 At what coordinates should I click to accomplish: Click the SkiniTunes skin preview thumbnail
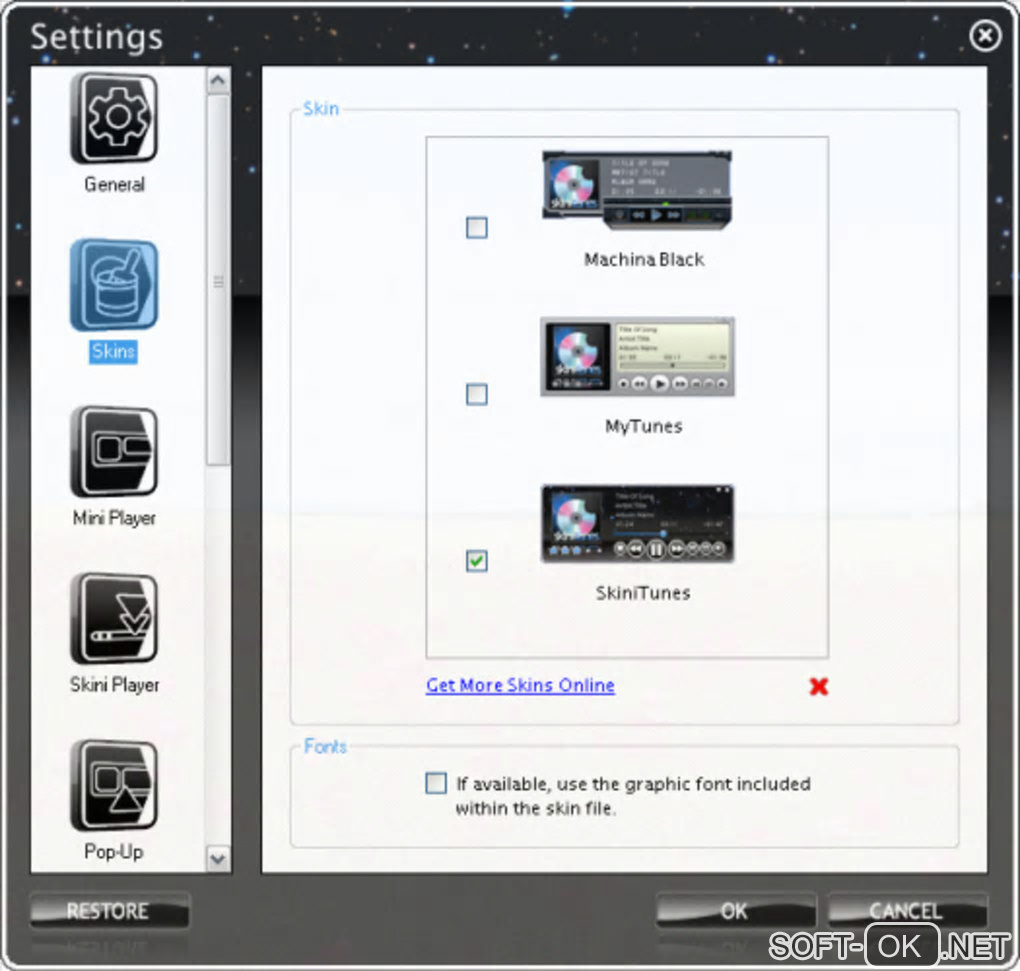tap(637, 523)
